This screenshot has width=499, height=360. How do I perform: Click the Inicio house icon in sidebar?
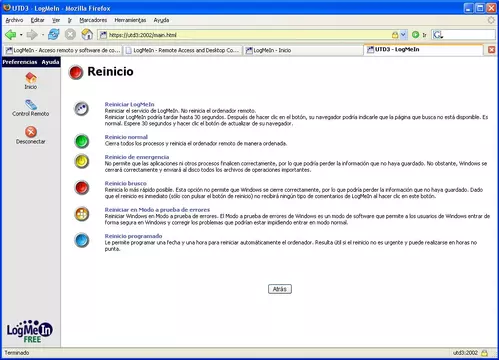coord(31,78)
